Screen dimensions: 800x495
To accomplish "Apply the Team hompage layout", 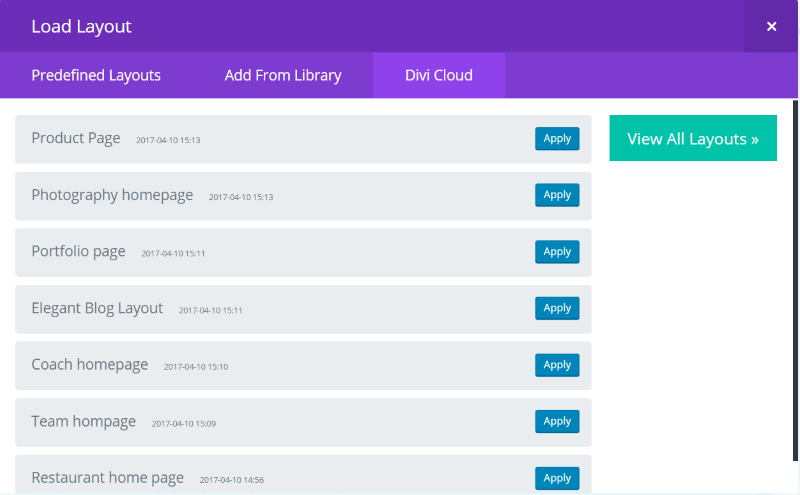I will tap(557, 421).
